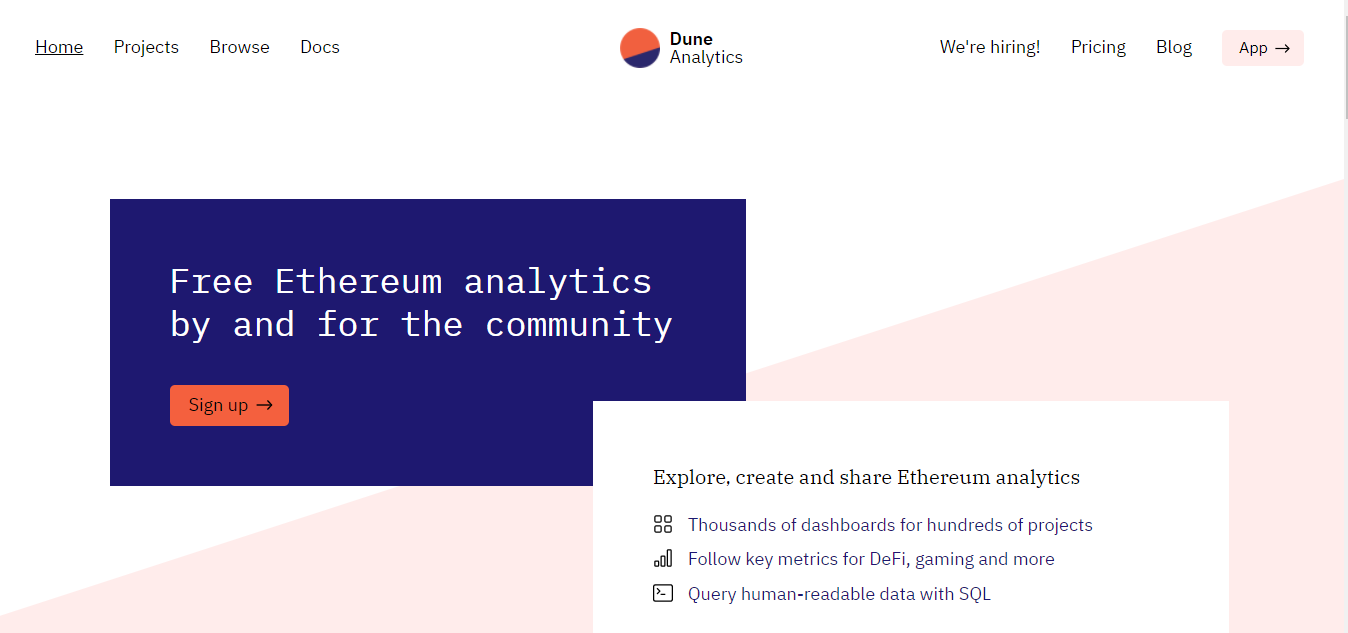Select Query human-readable data with SQL
Image resolution: width=1348 pixels, height=633 pixels.
tap(839, 594)
